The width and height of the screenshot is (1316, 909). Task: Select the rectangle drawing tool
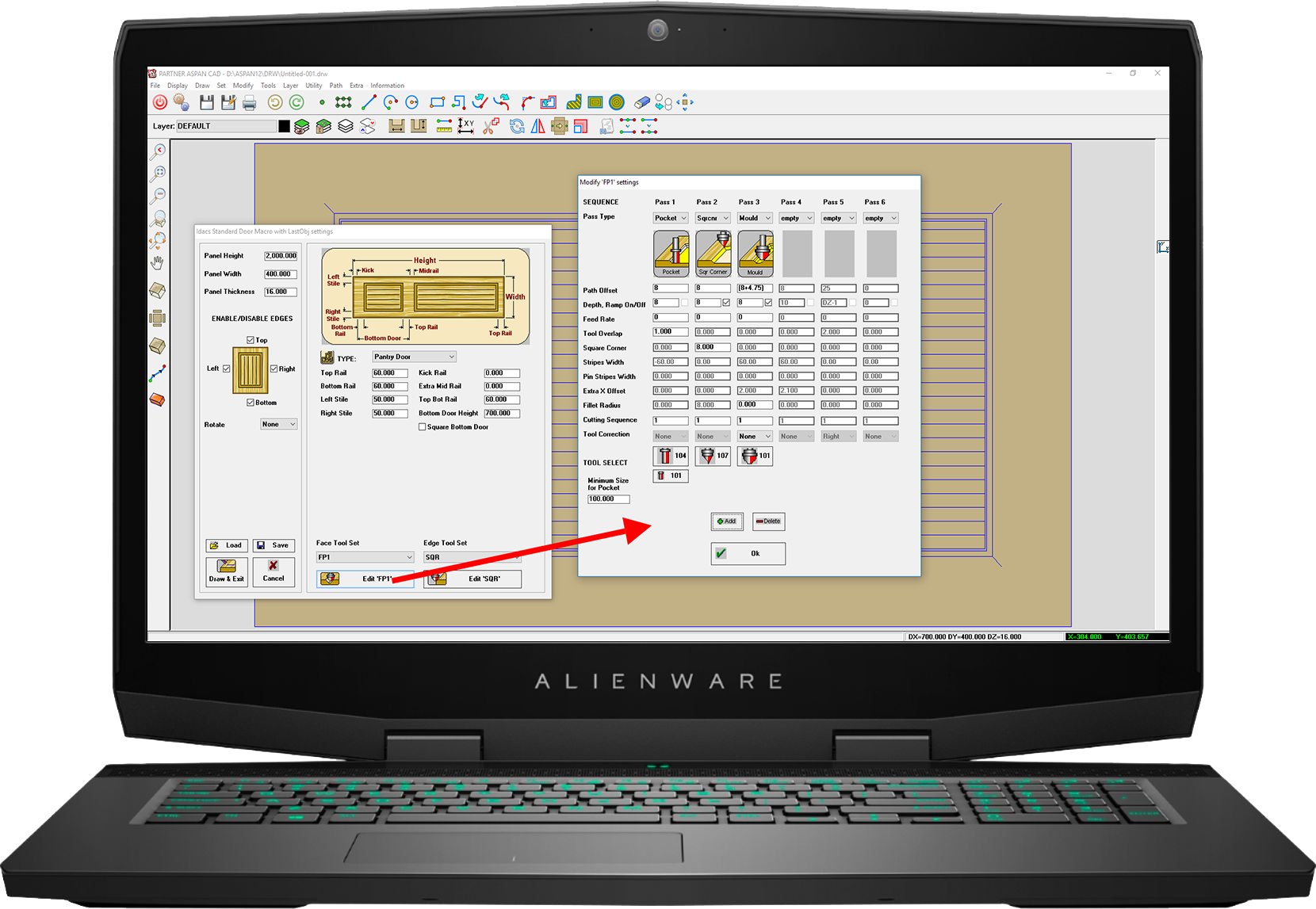click(x=437, y=102)
